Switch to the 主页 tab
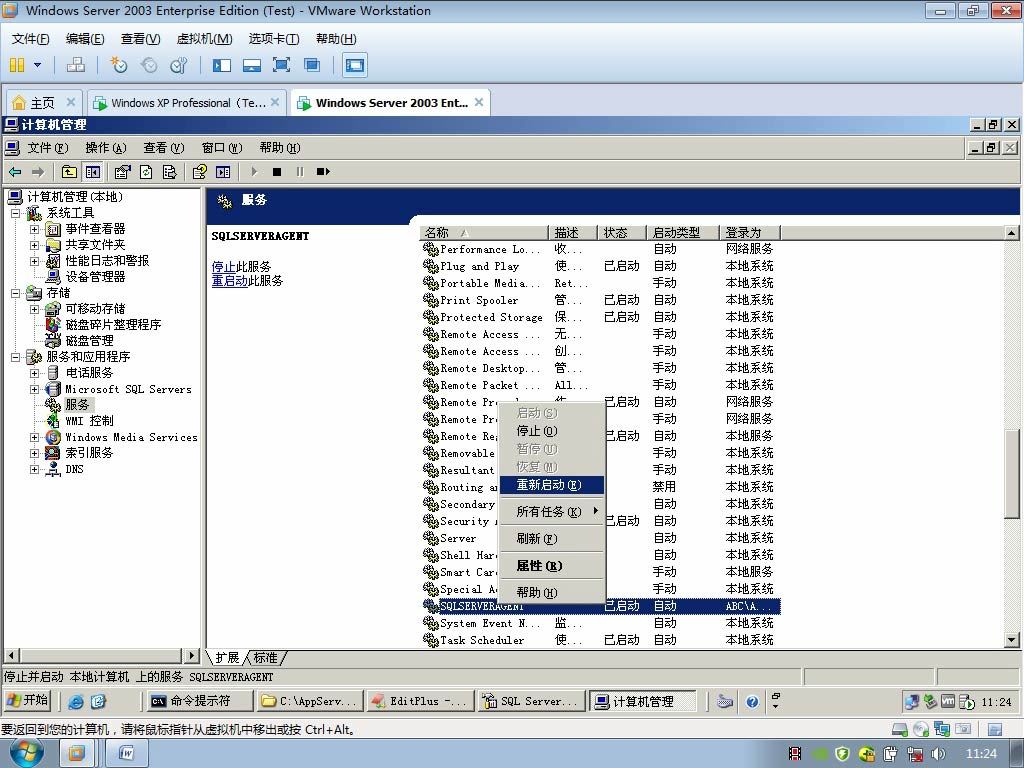Image resolution: width=1024 pixels, height=768 pixels. [44, 103]
